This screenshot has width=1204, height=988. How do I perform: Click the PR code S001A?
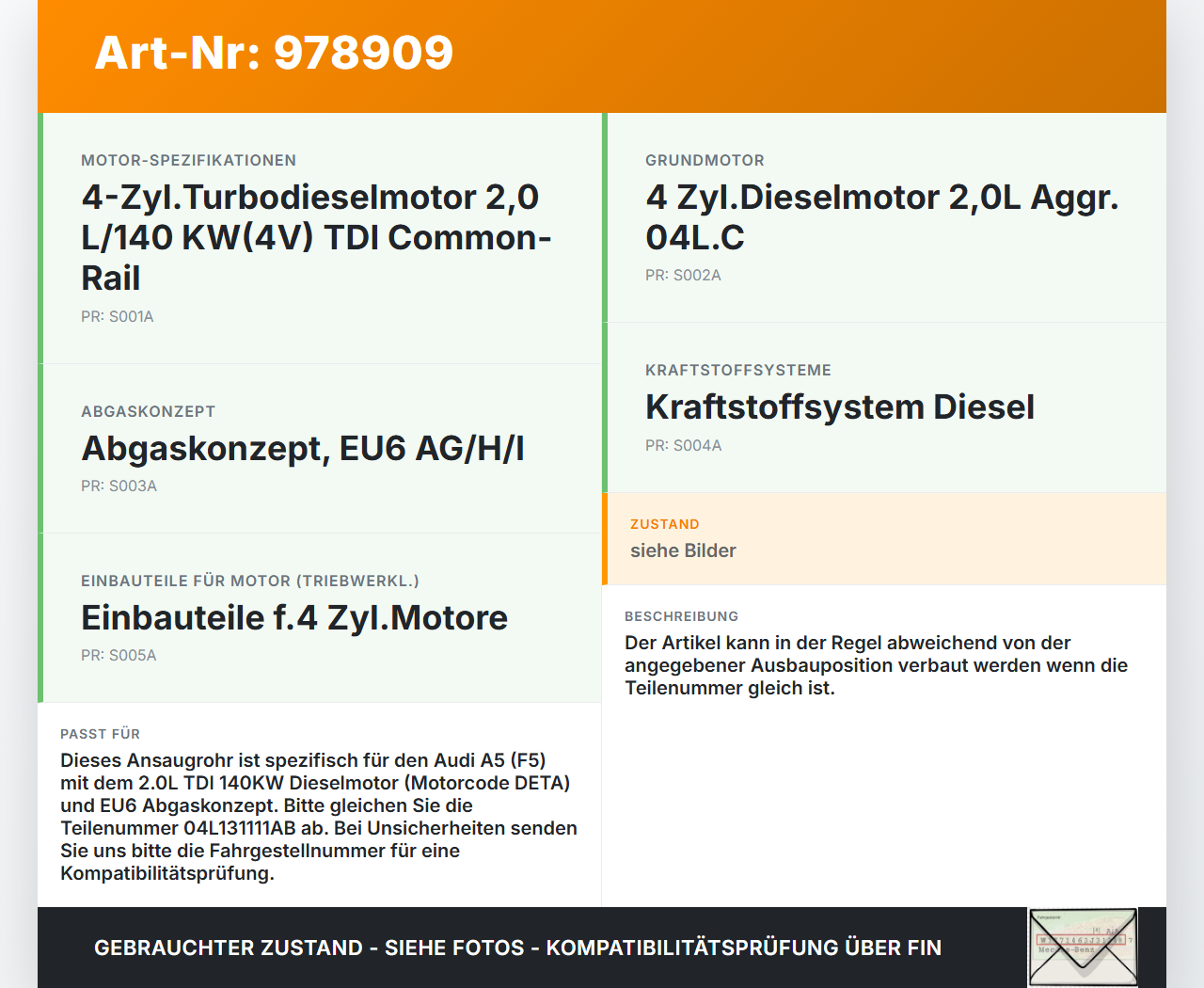click(117, 316)
